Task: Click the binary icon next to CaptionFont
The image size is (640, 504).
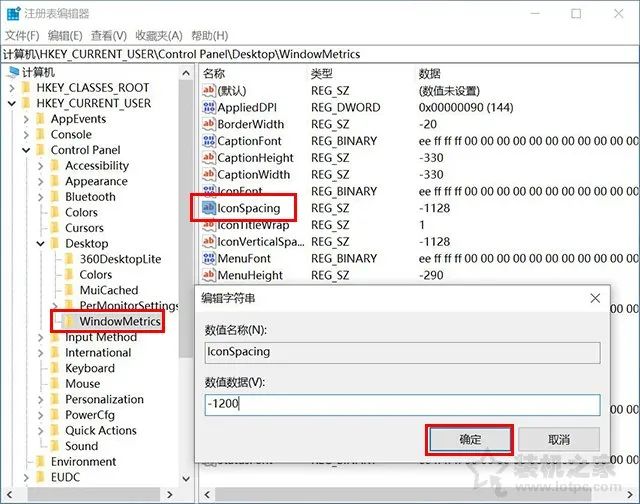Action: click(209, 141)
